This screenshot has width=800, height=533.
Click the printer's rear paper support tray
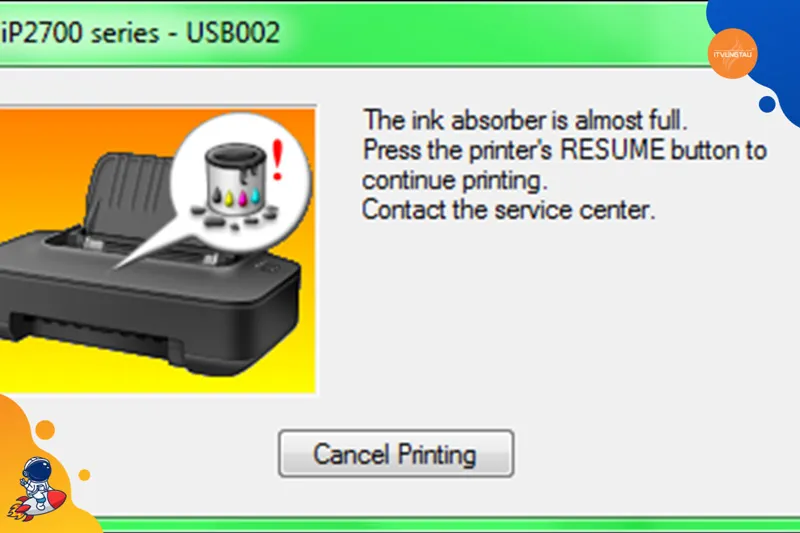coord(130,193)
